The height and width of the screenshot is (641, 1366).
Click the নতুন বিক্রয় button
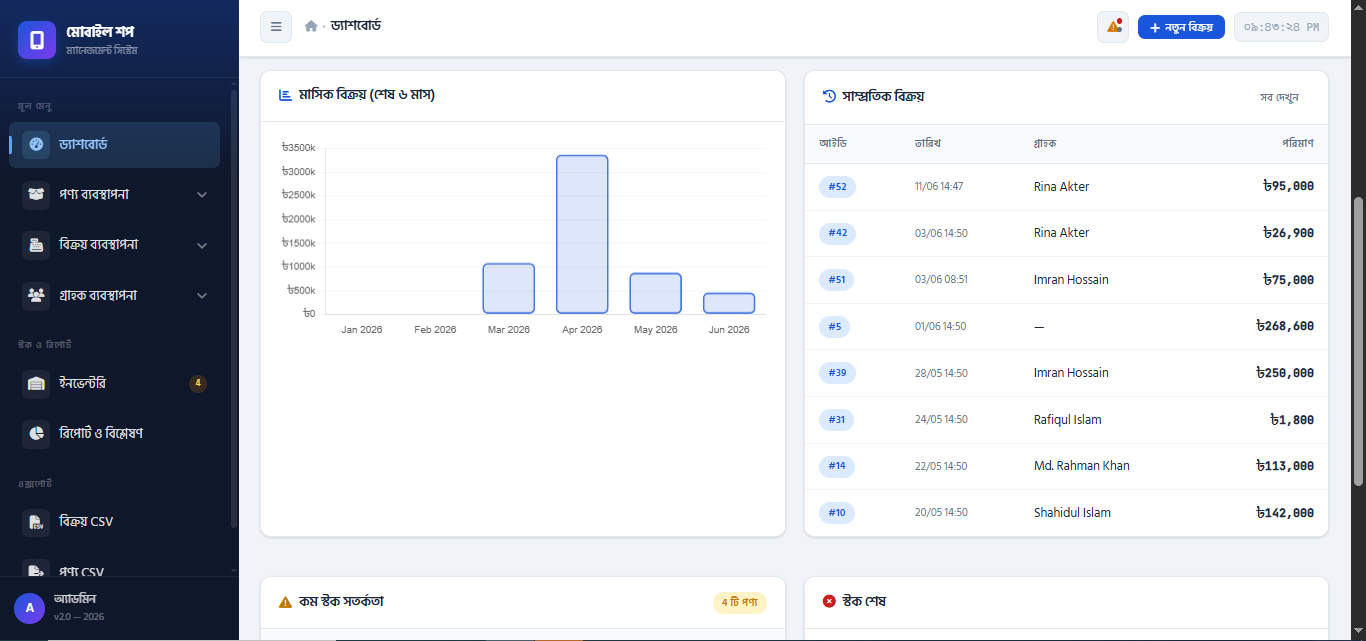(x=1181, y=27)
